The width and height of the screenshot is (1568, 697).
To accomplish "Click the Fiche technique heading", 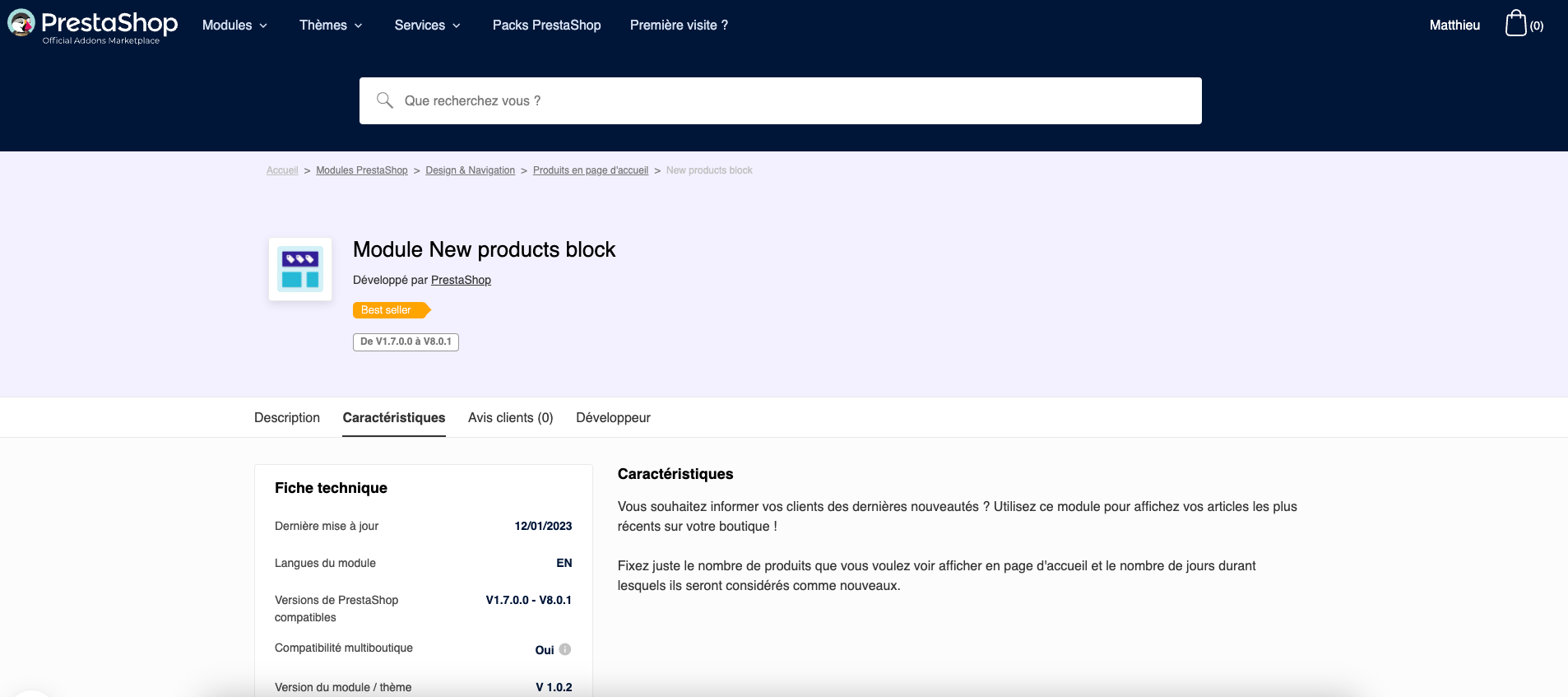I will [x=331, y=488].
